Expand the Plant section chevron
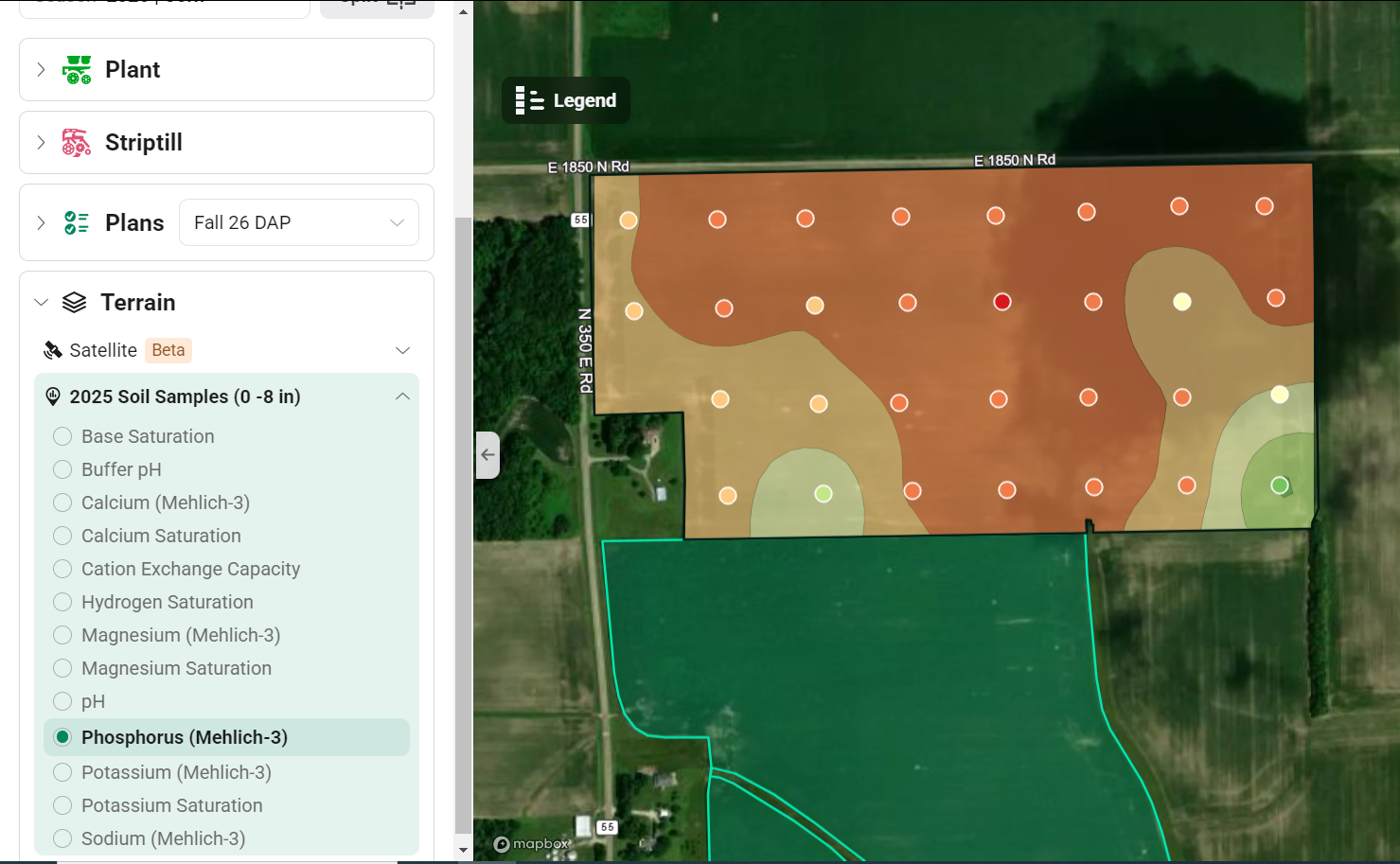Screen dimensions: 1400x864 [x=41, y=69]
